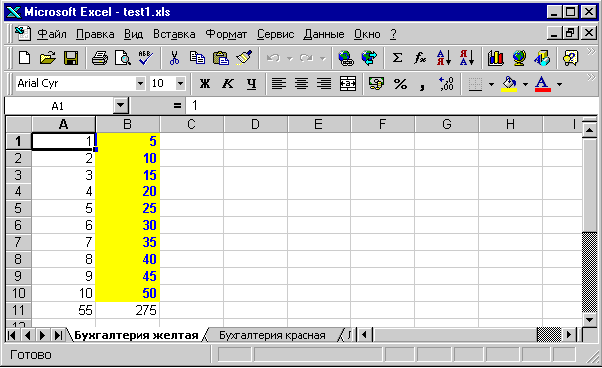Create a new workbook with the New icon
Screen dimensions: 602x368
tap(25, 58)
